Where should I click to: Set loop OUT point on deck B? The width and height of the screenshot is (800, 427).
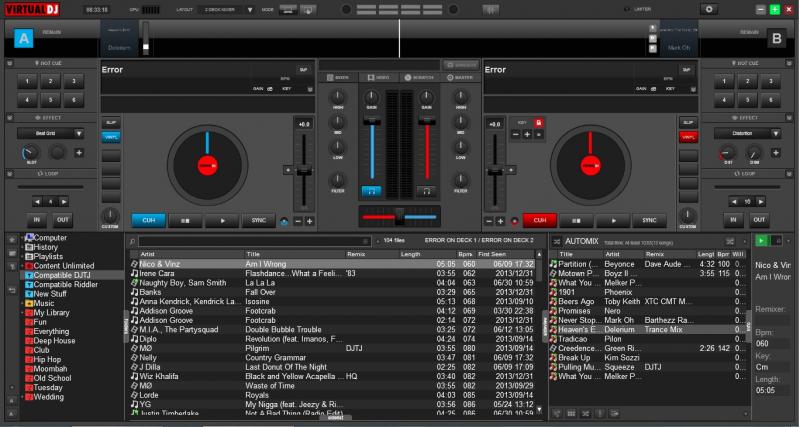(x=759, y=220)
